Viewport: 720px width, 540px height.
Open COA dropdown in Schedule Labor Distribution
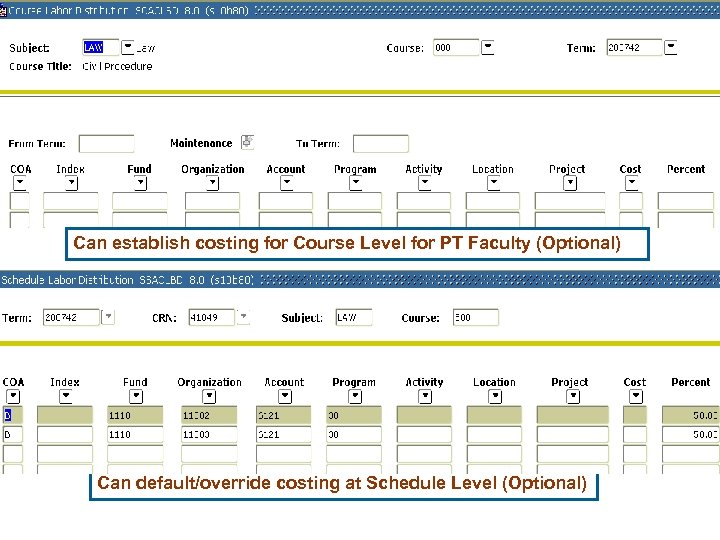[13, 396]
